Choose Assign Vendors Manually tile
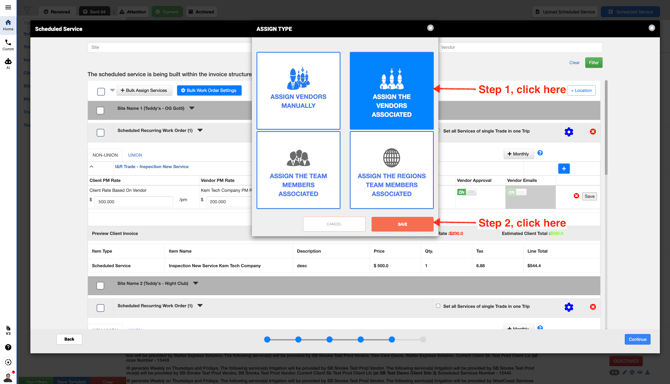The height and width of the screenshot is (384, 670). coord(298,91)
